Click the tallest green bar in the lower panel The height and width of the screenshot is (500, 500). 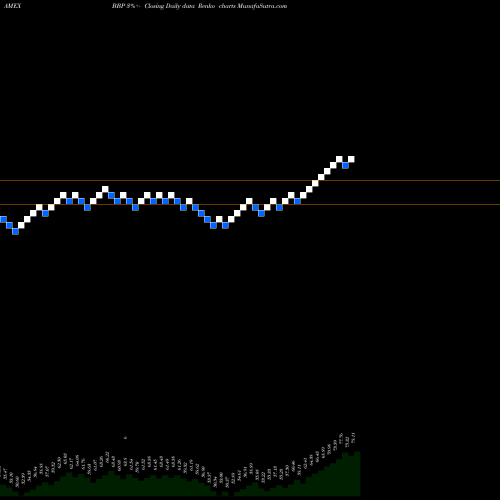point(357,474)
